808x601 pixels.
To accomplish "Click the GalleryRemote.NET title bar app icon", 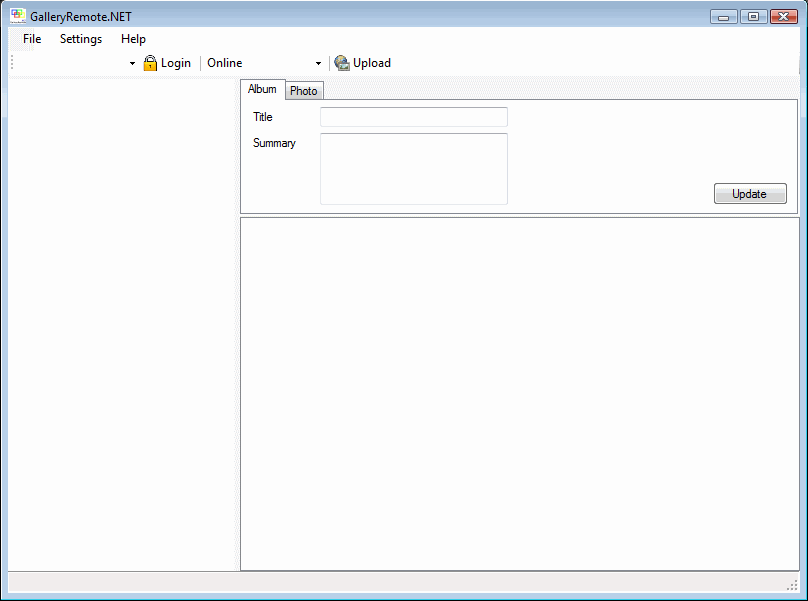I will tap(18, 16).
